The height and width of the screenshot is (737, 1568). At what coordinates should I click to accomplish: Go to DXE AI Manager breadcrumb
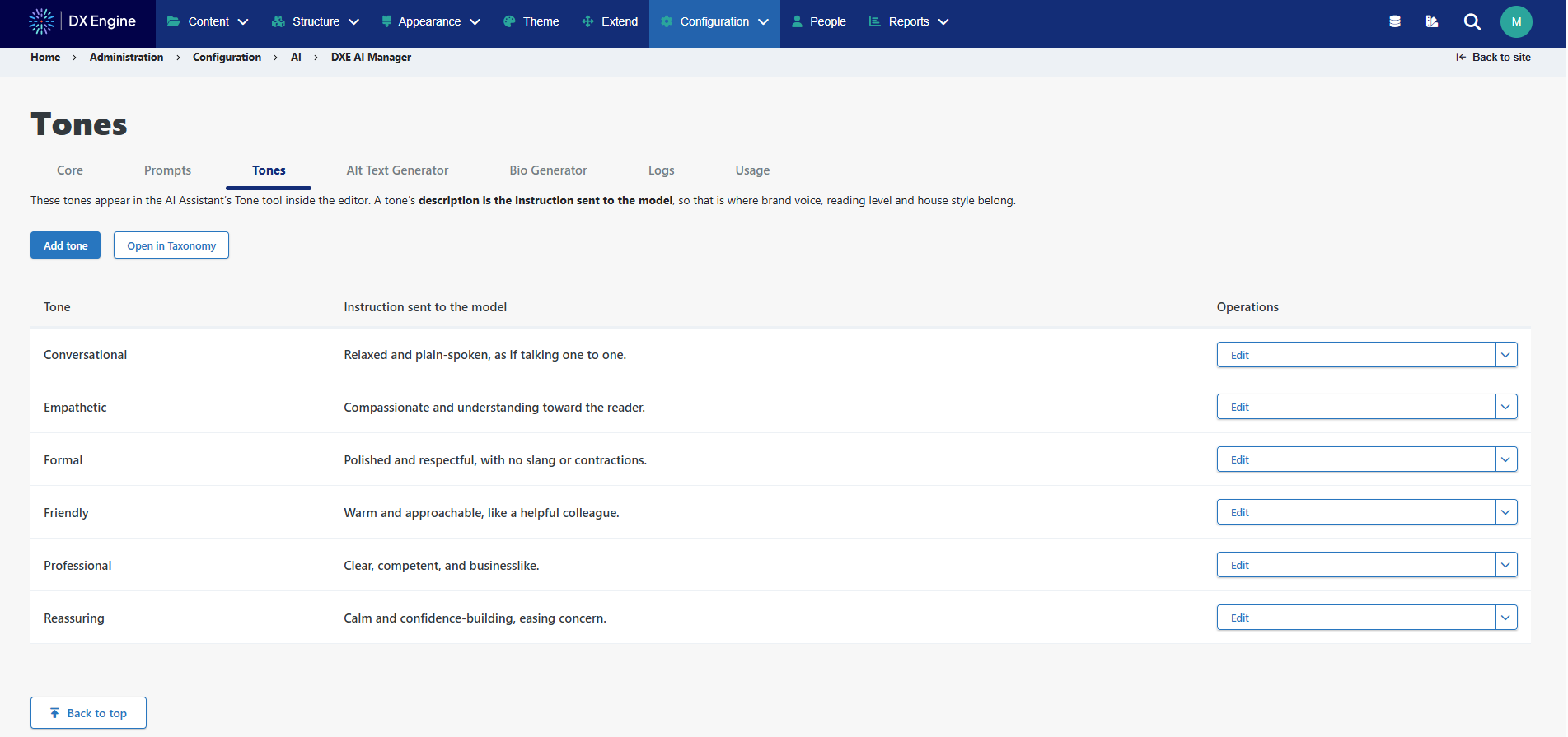point(371,57)
